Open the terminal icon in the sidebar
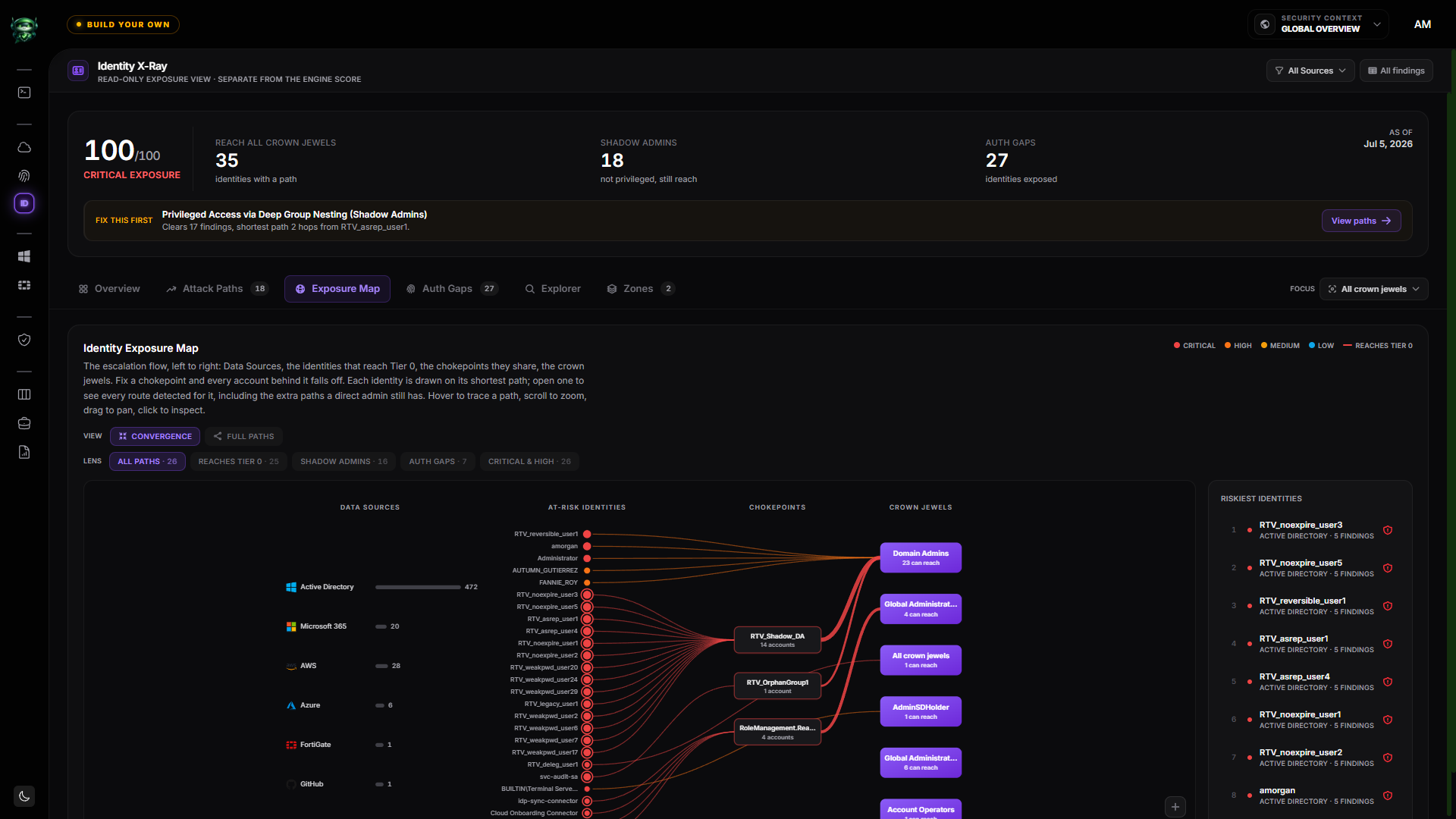The height and width of the screenshot is (819, 1456). (24, 93)
